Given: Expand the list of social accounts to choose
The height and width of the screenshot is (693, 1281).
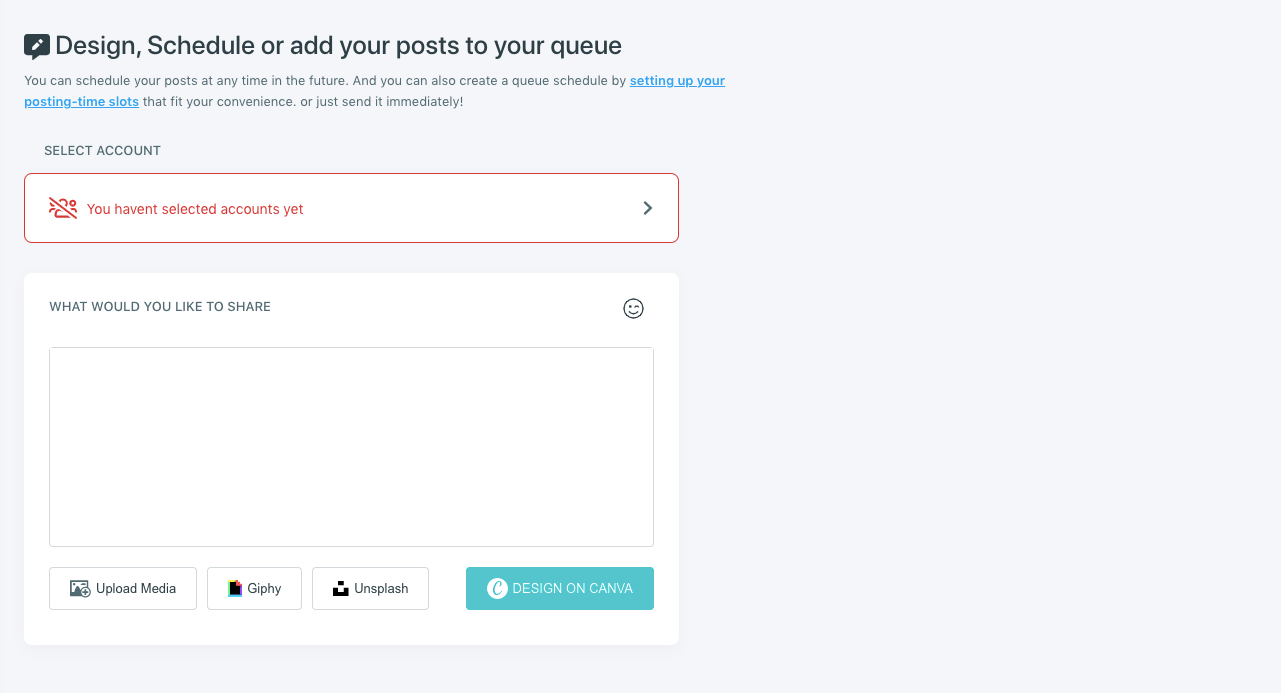Looking at the screenshot, I should 351,208.
